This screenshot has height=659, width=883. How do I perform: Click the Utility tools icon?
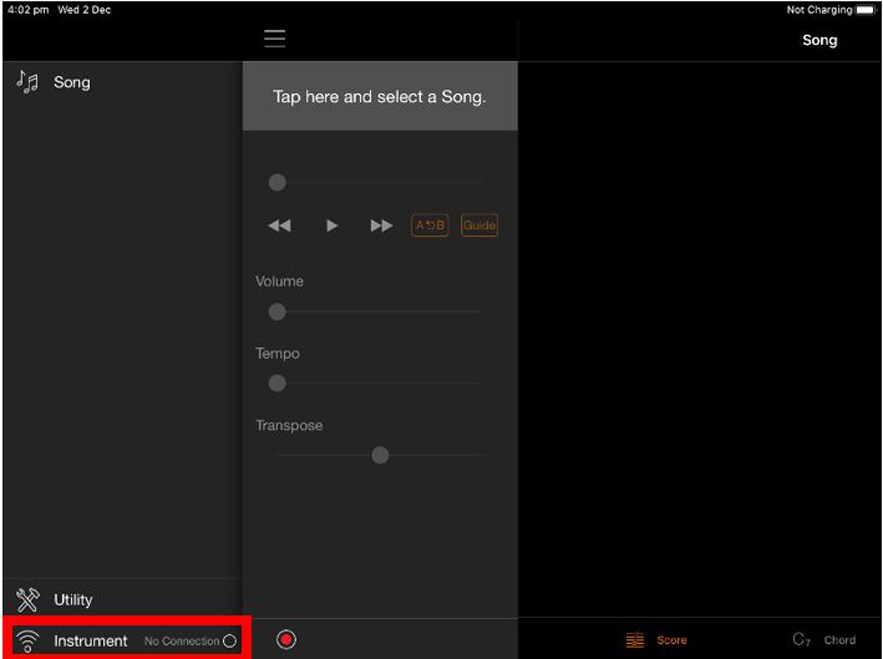(x=27, y=599)
